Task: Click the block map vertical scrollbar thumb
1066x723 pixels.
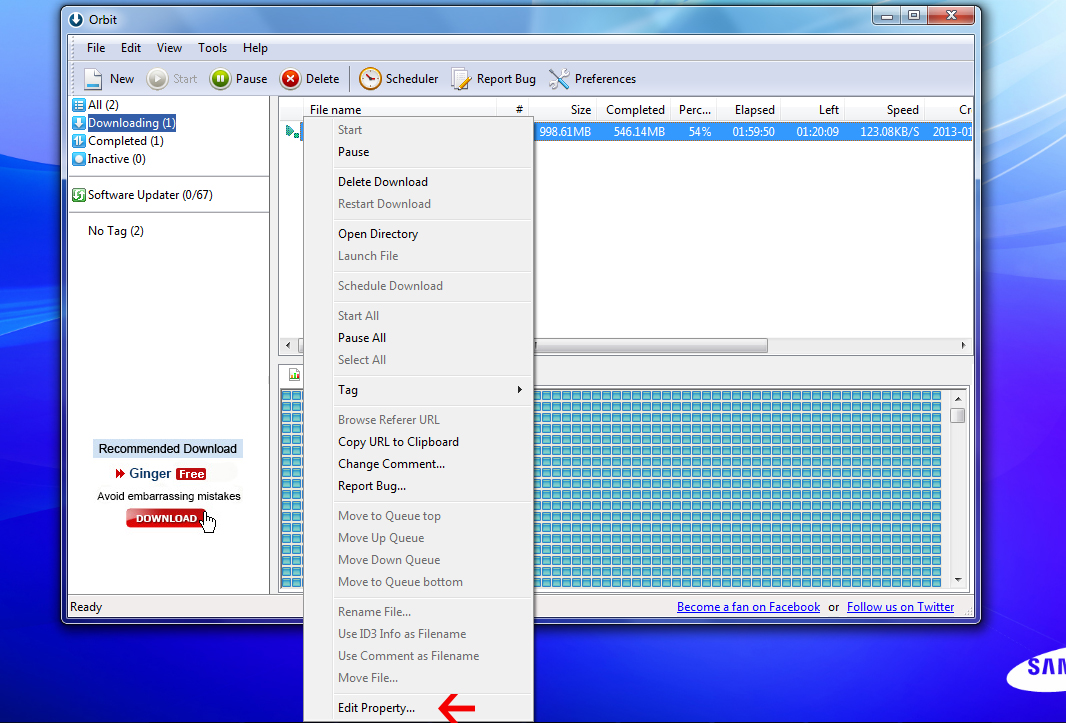Action: coord(958,415)
